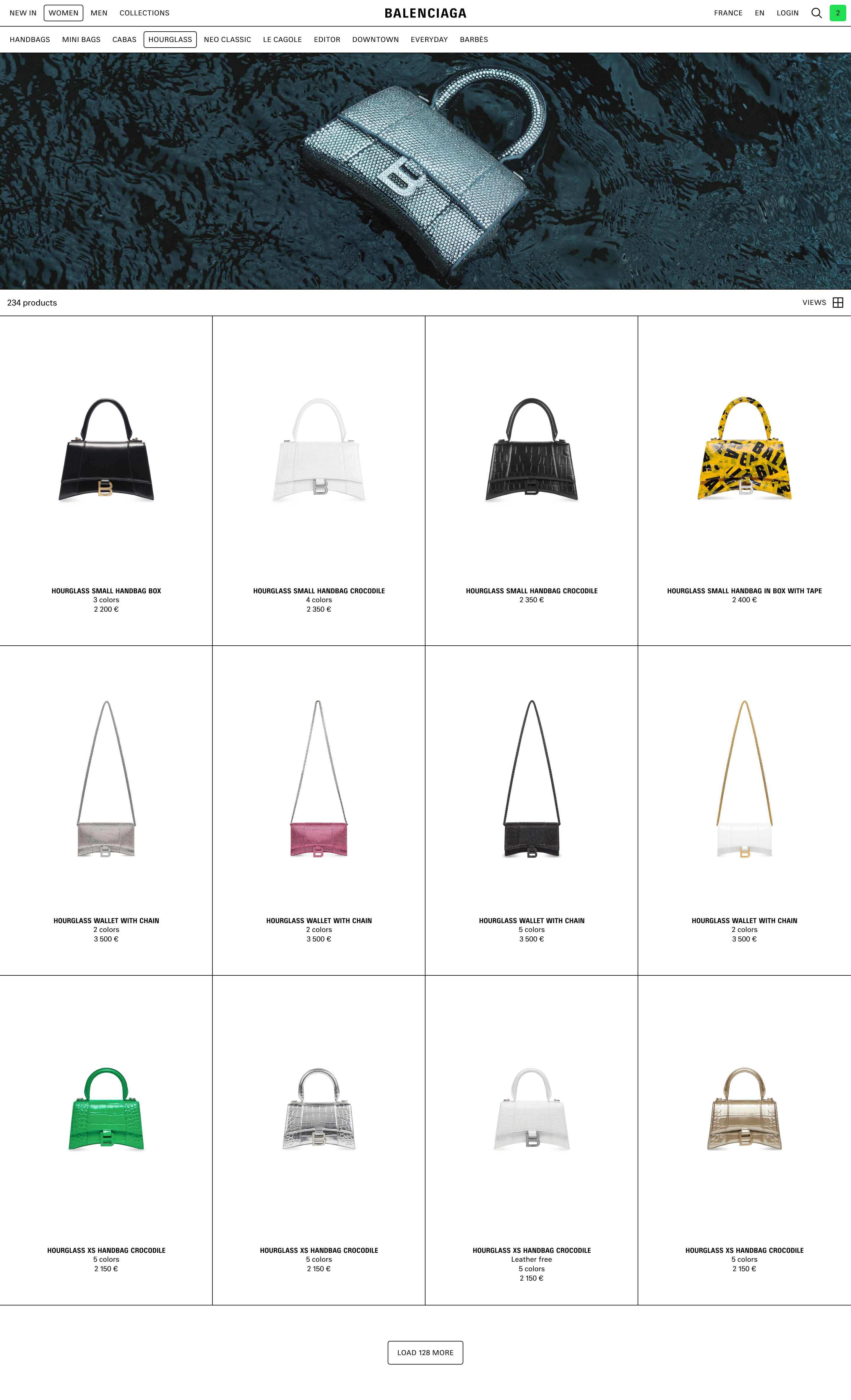The image size is (851, 1400).
Task: Open black crocodile small handbag image
Action: (532, 449)
